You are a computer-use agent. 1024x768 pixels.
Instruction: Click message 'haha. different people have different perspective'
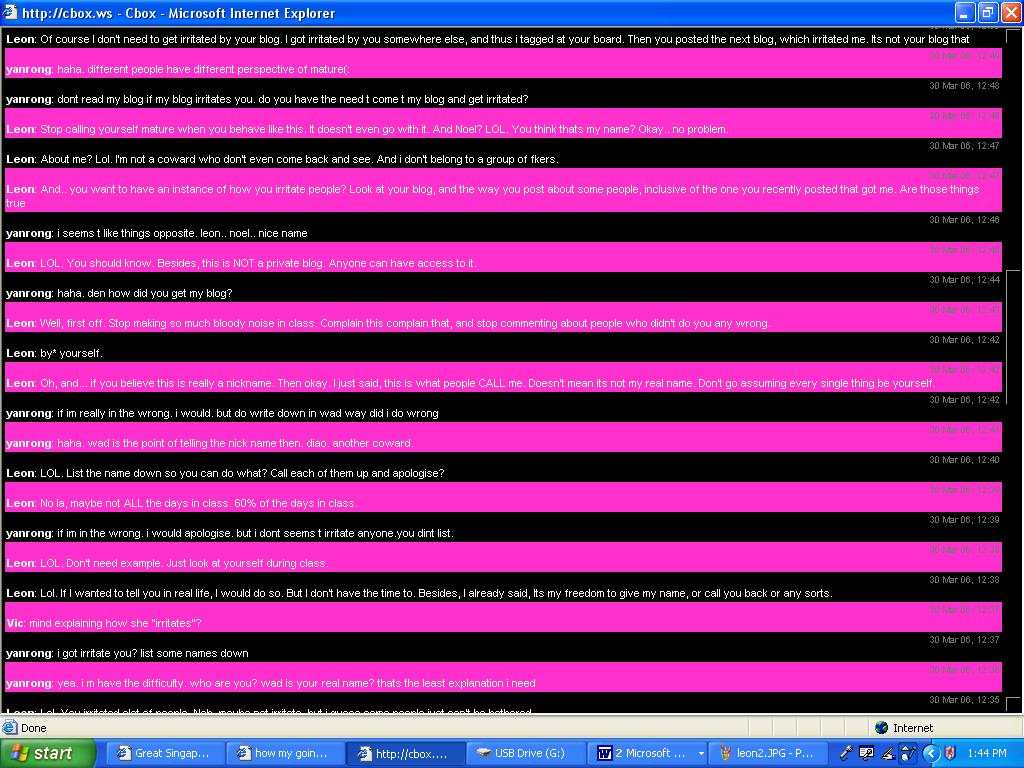click(x=203, y=69)
